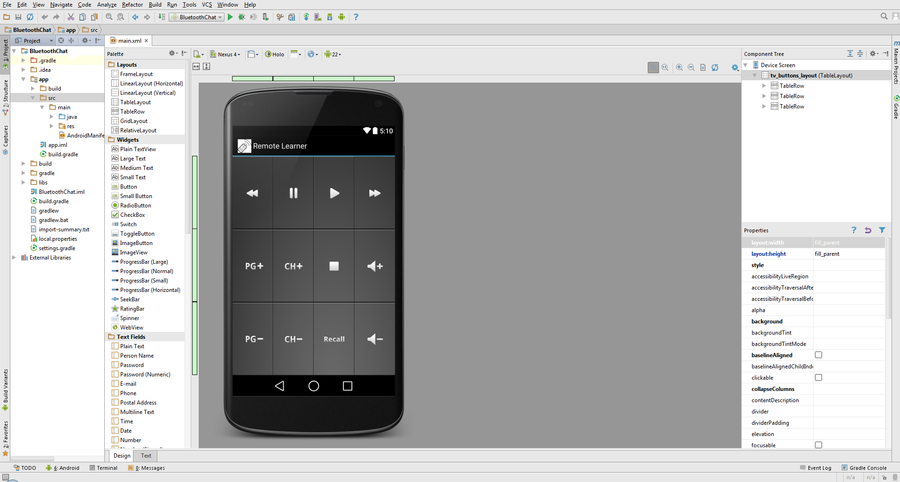The image size is (900, 482).
Task: Open the locale globe dropdown
Action: tap(312, 54)
